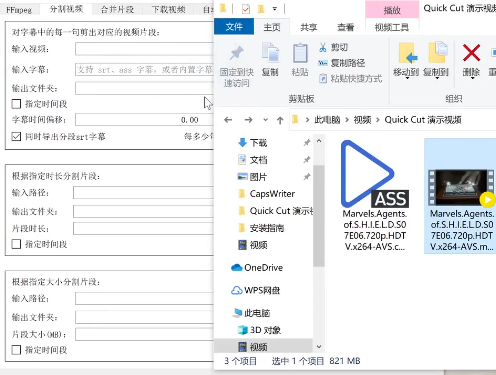Image resolution: width=496 pixels, height=375 pixels.
Task: Click the title bar new folder icon
Action: (x=261, y=9)
